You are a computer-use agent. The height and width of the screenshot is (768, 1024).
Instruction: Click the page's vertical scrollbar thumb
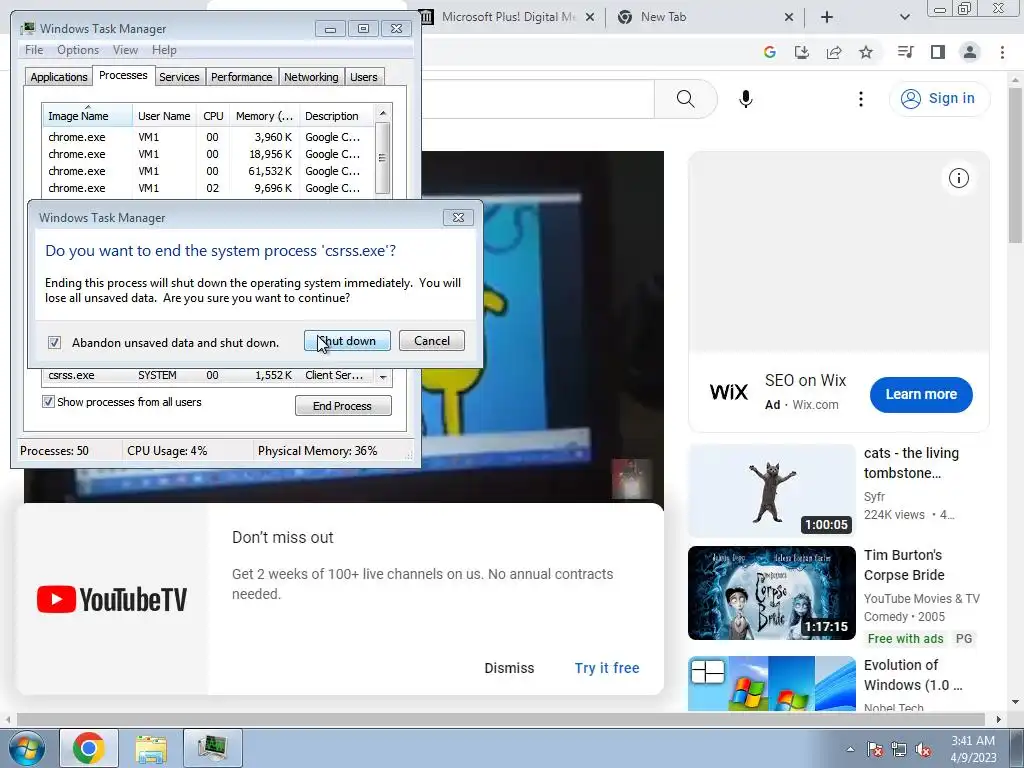tap(1016, 163)
